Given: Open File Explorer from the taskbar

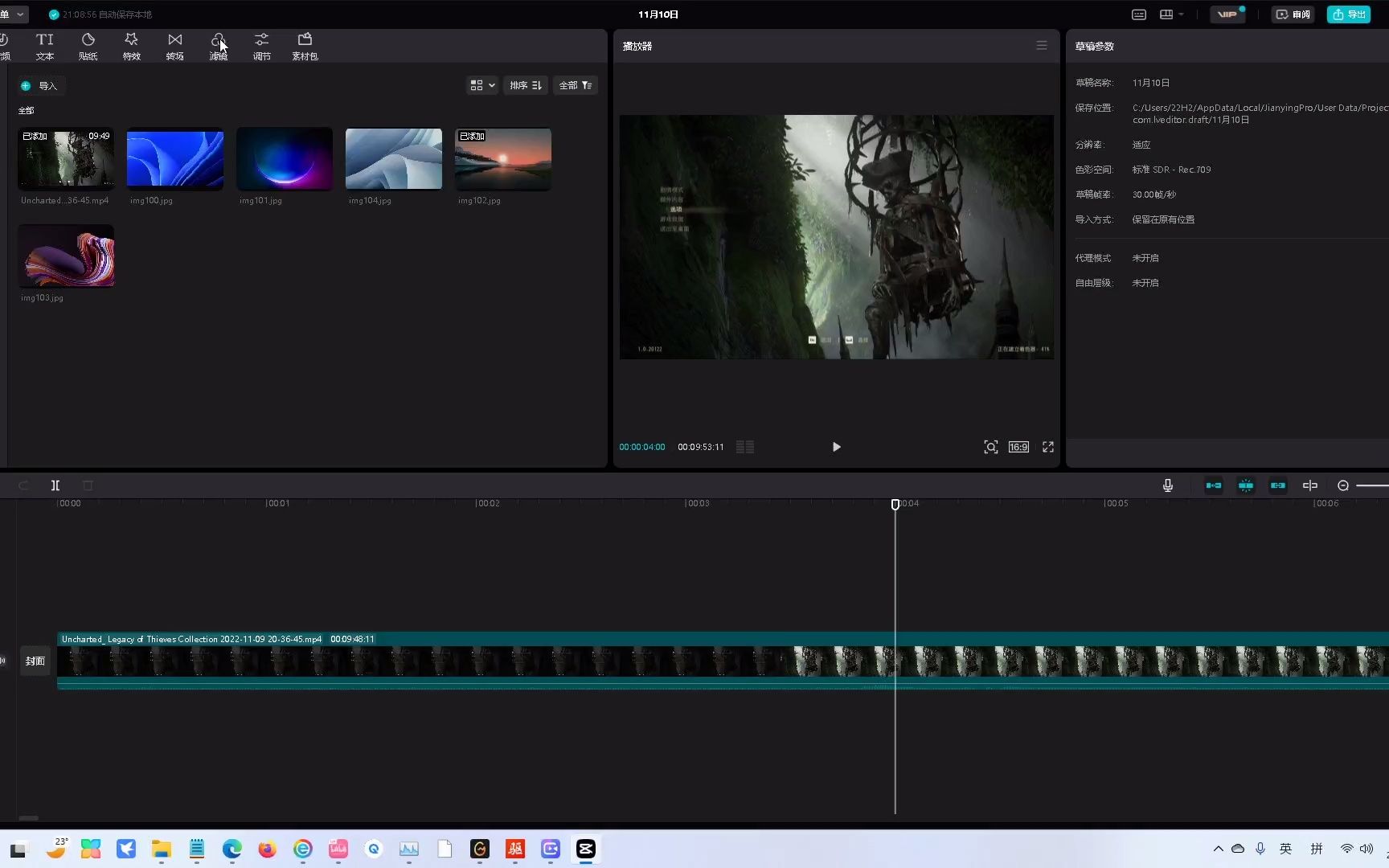Looking at the screenshot, I should pyautogui.click(x=162, y=849).
